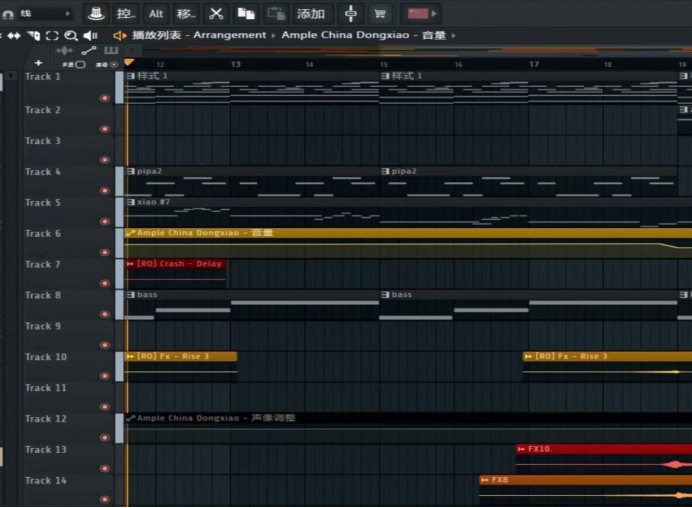Select the Track 7 header label
The width and height of the screenshot is (692, 508).
tap(43, 265)
